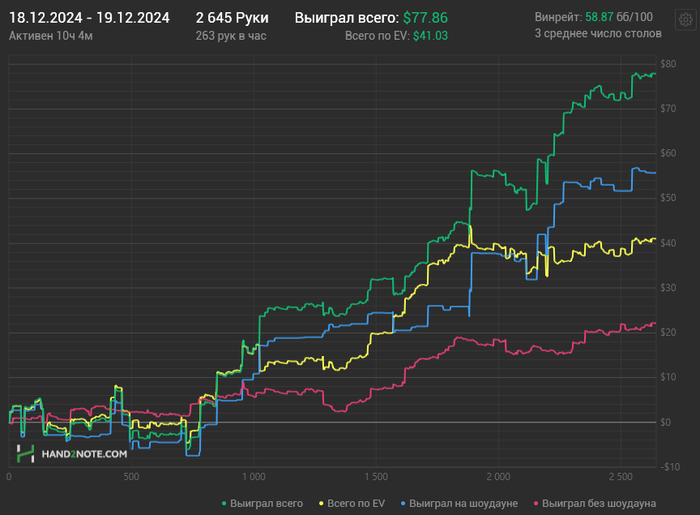The image size is (700, 515).
Task: Click '263 рук в час' text
Action: pos(231,36)
